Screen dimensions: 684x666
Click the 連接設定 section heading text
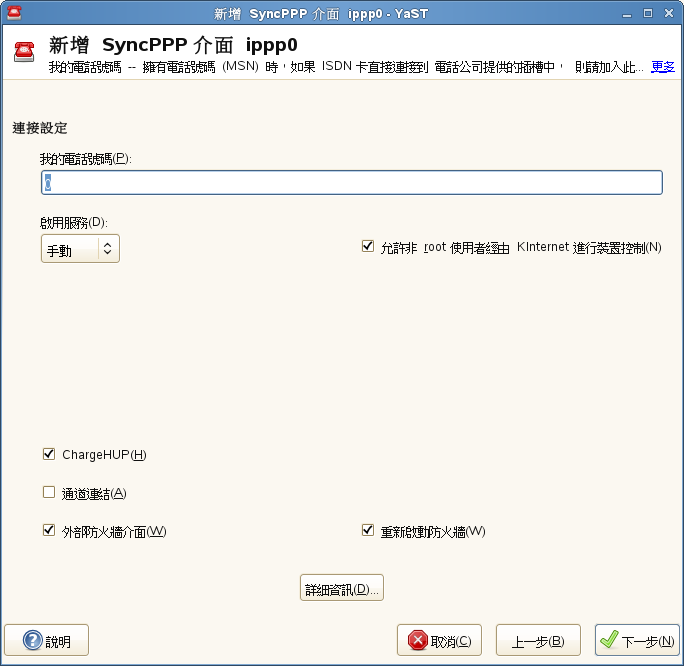40,128
